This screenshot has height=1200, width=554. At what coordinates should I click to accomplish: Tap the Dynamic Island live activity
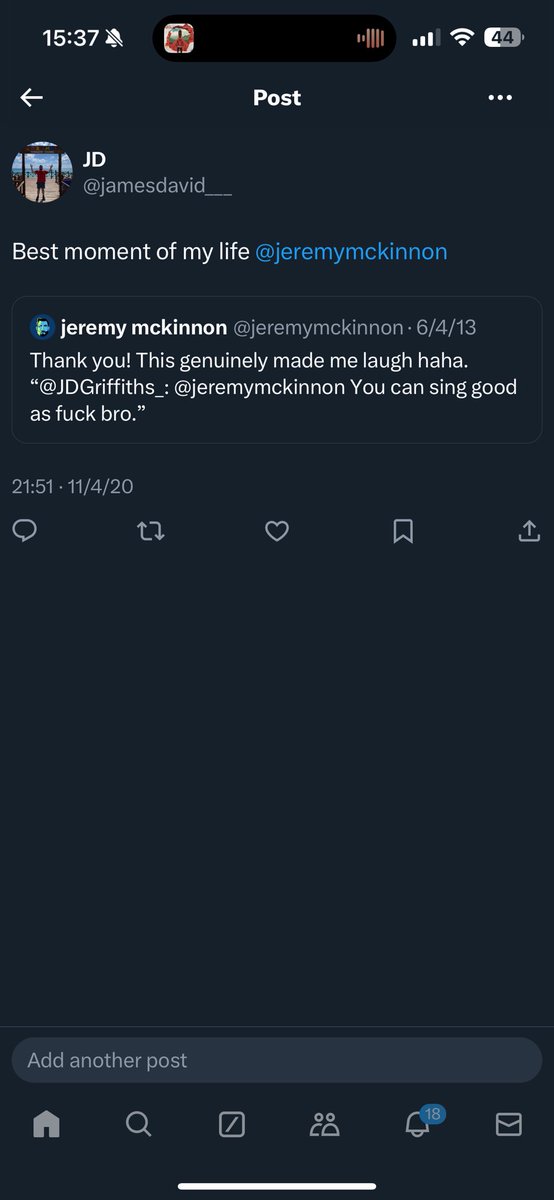[x=274, y=38]
